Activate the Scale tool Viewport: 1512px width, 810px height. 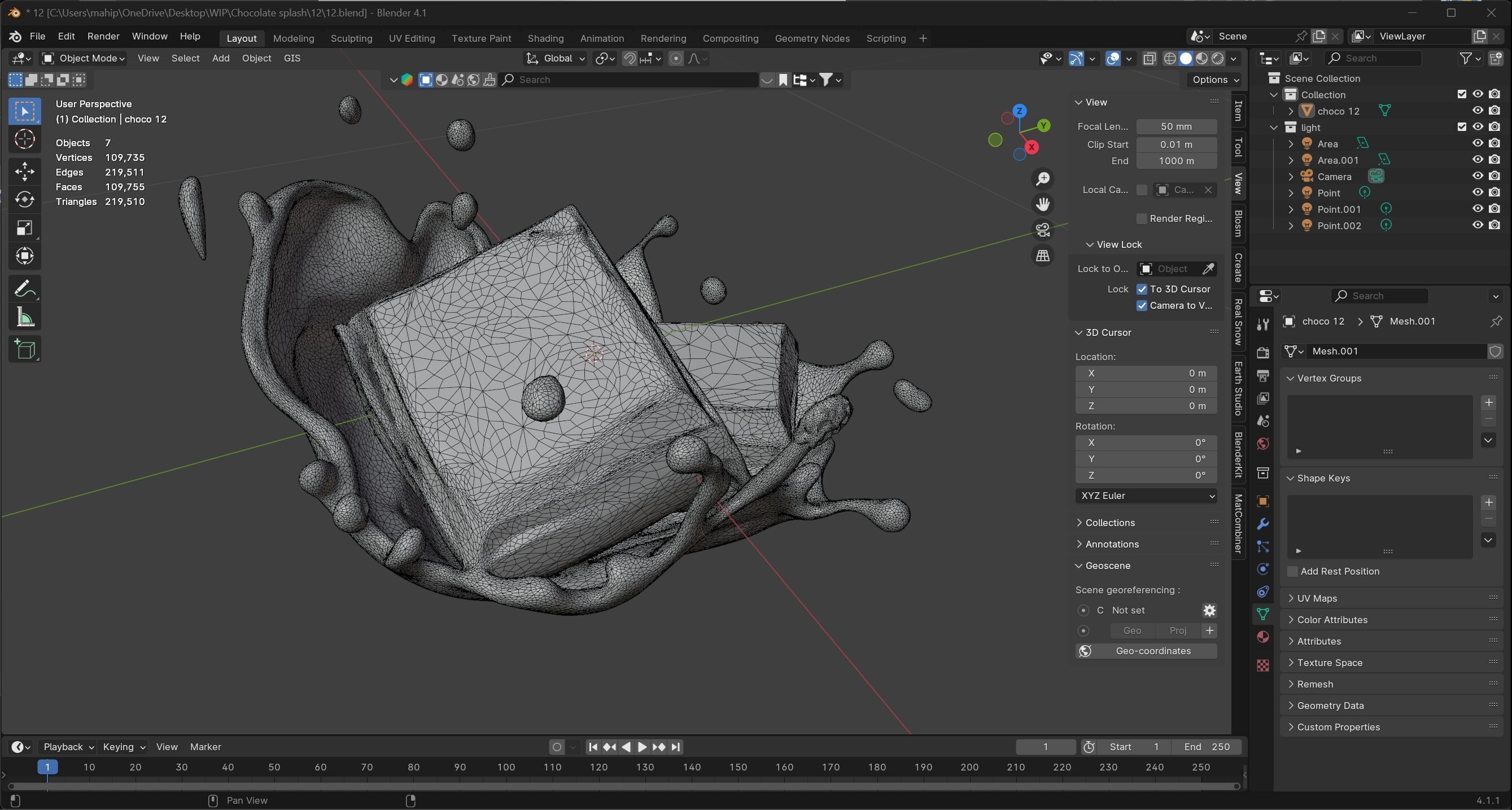coord(25,227)
